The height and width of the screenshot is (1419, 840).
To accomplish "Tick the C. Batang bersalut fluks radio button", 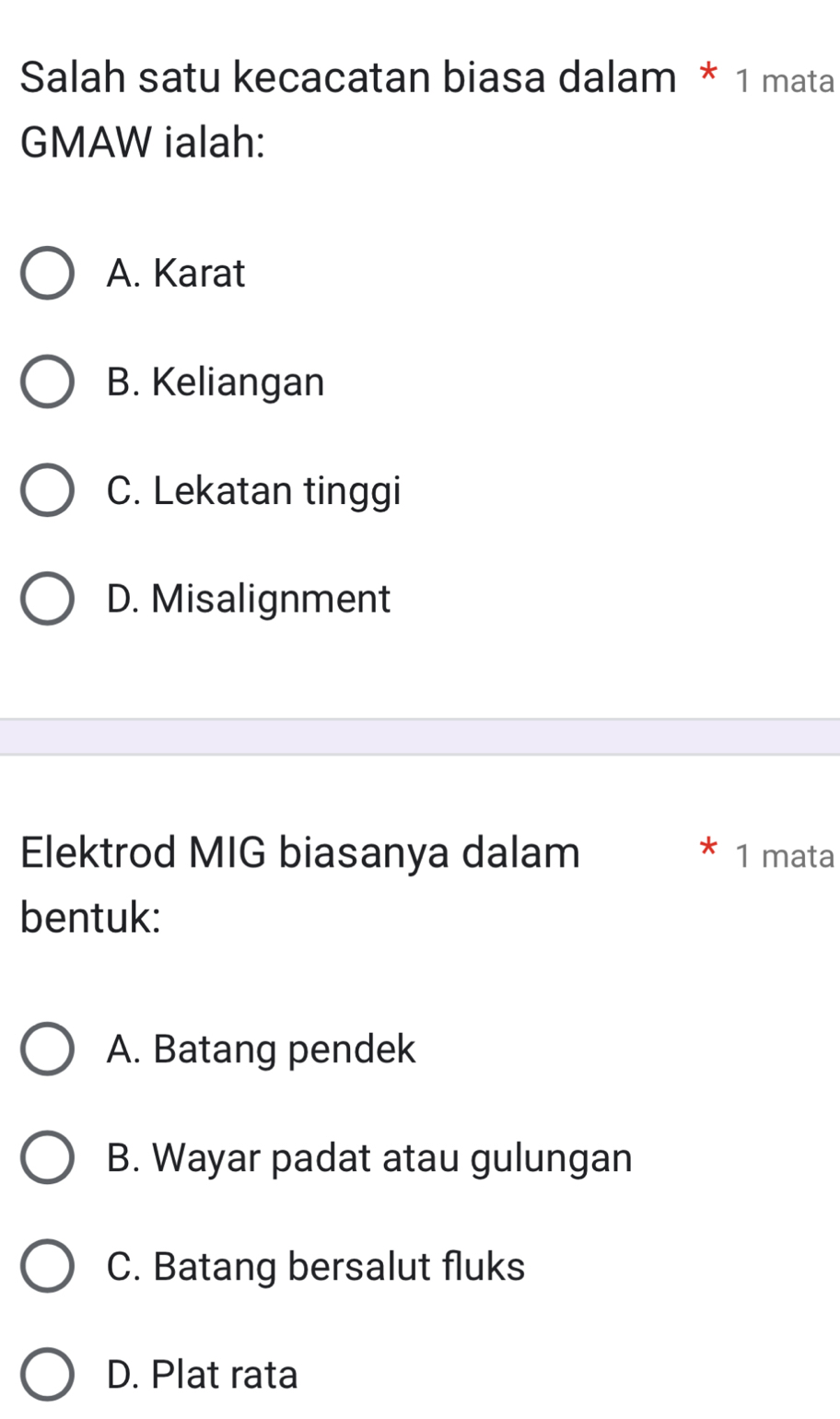I will coord(47,1267).
